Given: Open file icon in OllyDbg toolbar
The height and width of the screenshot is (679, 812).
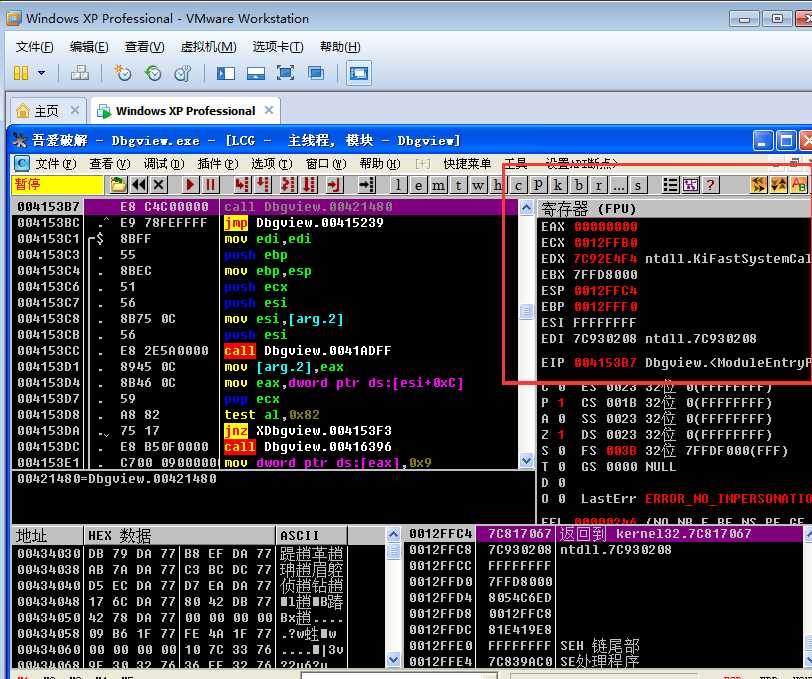Looking at the screenshot, I should [x=118, y=185].
